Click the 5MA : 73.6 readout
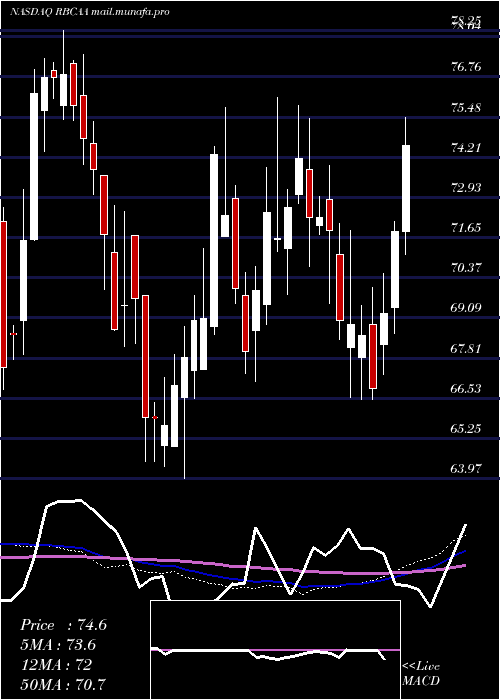 coord(58,645)
